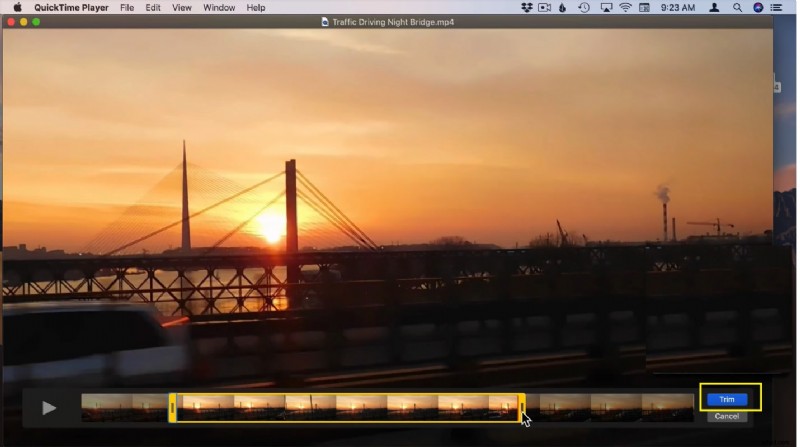
Task: Open the Window menu
Action: point(219,7)
